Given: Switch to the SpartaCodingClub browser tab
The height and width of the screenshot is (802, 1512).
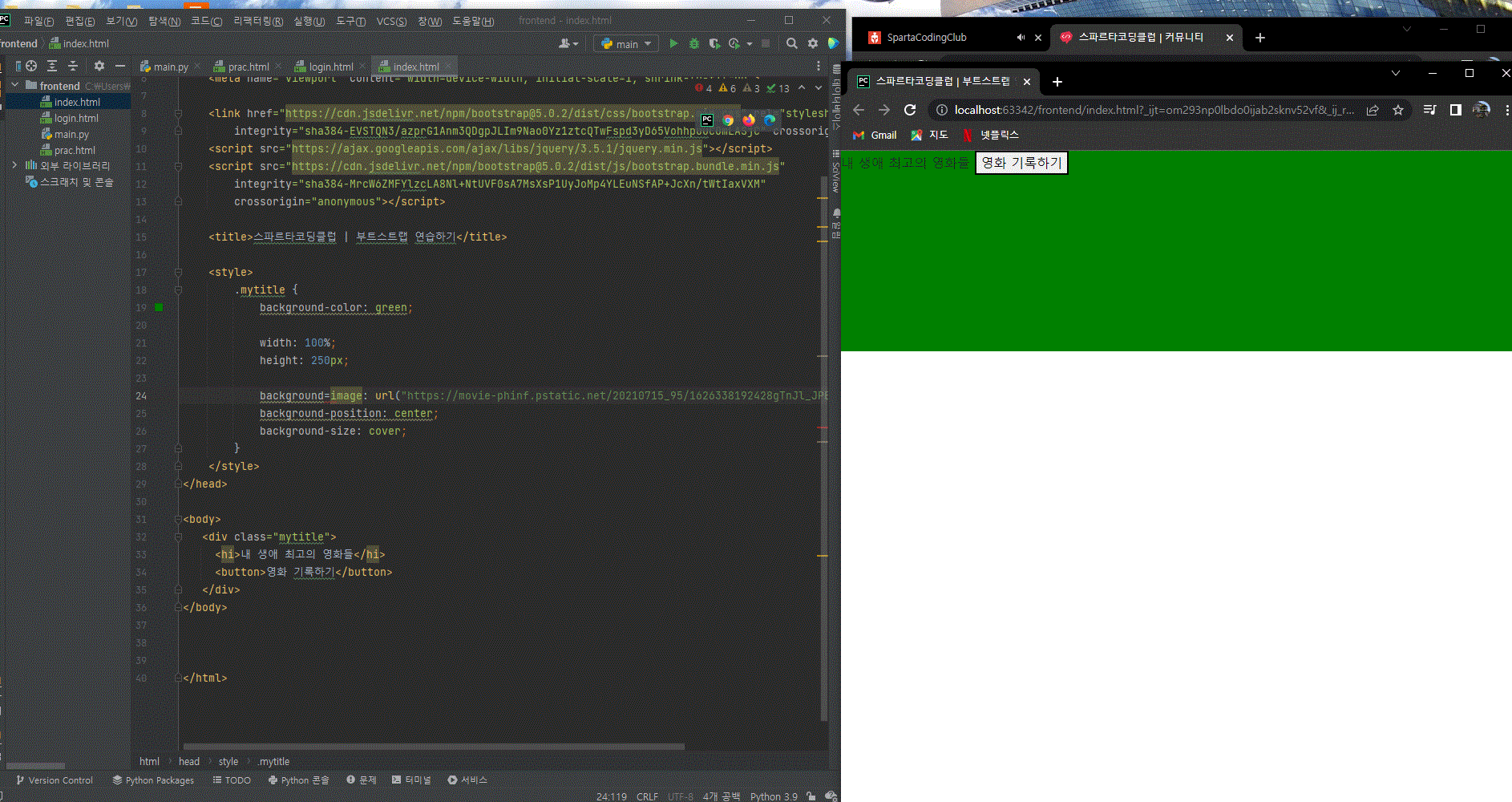Looking at the screenshot, I should pyautogui.click(x=927, y=38).
